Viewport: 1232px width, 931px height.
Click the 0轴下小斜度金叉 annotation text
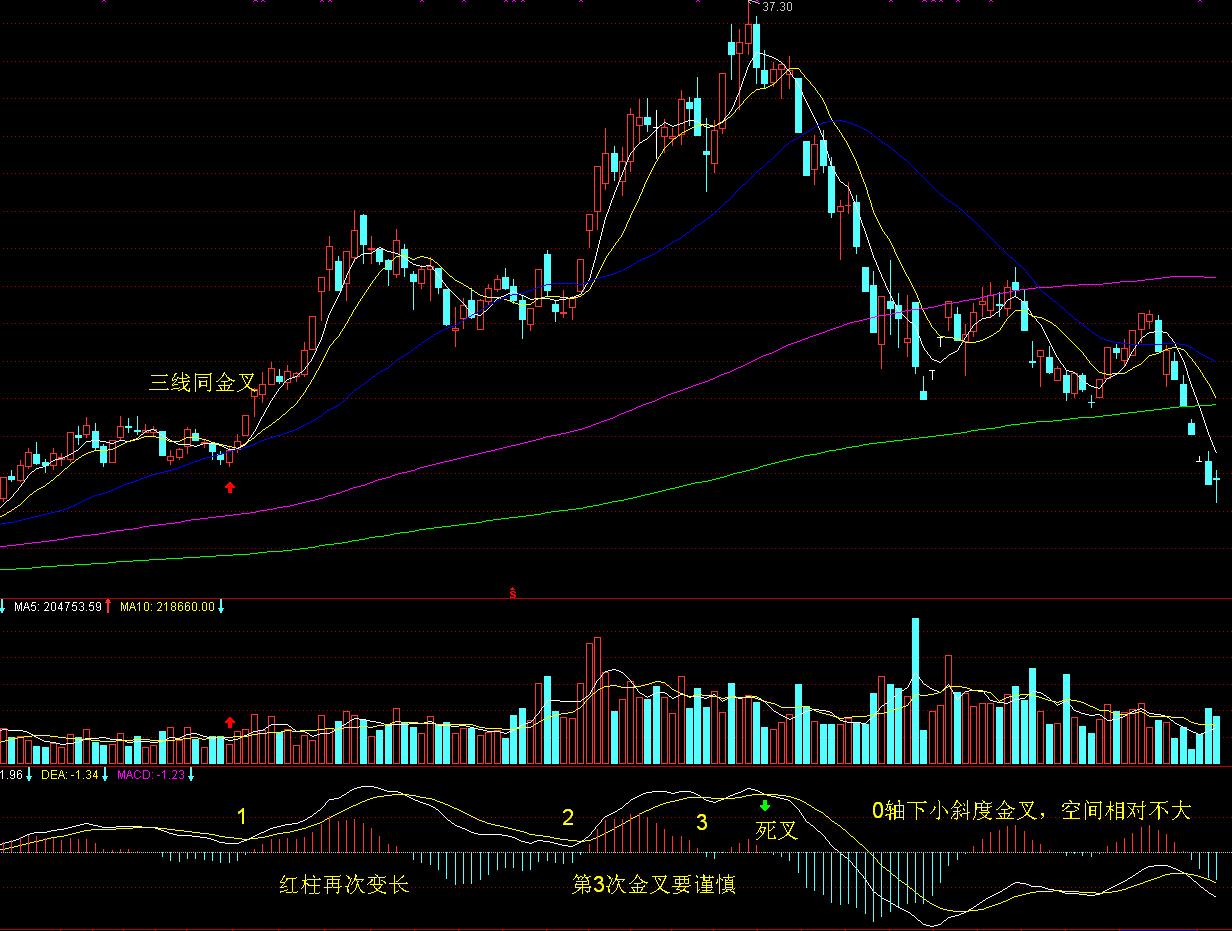pos(1031,810)
